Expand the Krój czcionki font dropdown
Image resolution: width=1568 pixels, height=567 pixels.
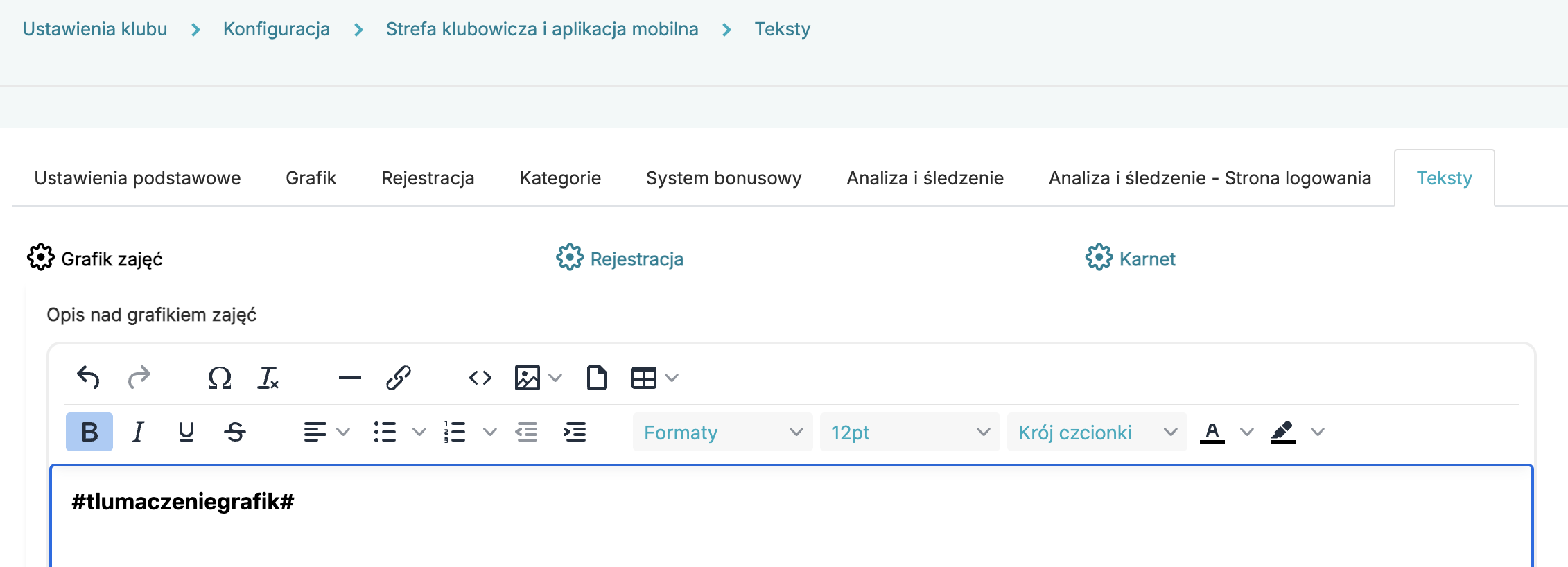pyautogui.click(x=1097, y=433)
